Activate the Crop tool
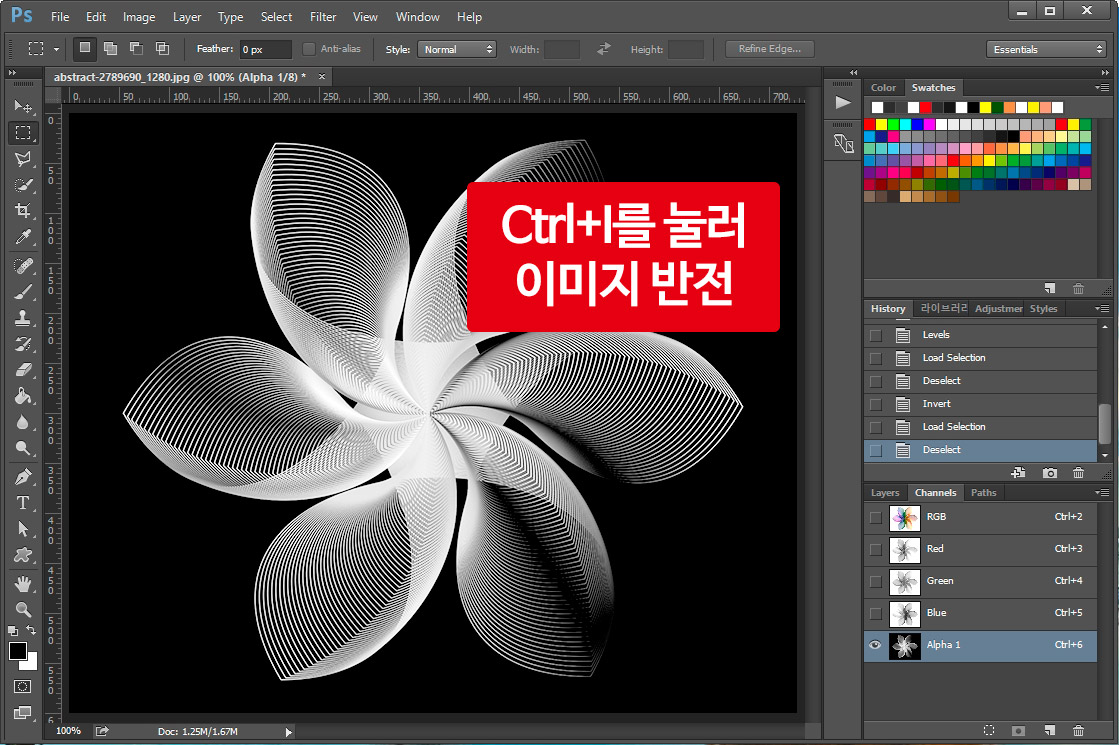1119x745 pixels. (24, 211)
